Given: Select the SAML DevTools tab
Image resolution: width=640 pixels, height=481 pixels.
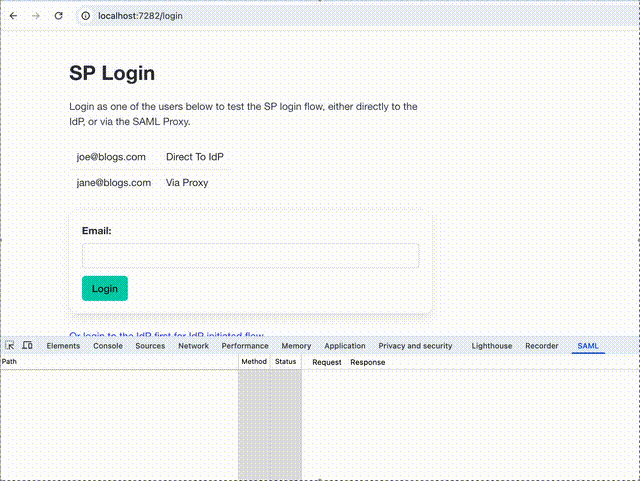Looking at the screenshot, I should point(588,346).
